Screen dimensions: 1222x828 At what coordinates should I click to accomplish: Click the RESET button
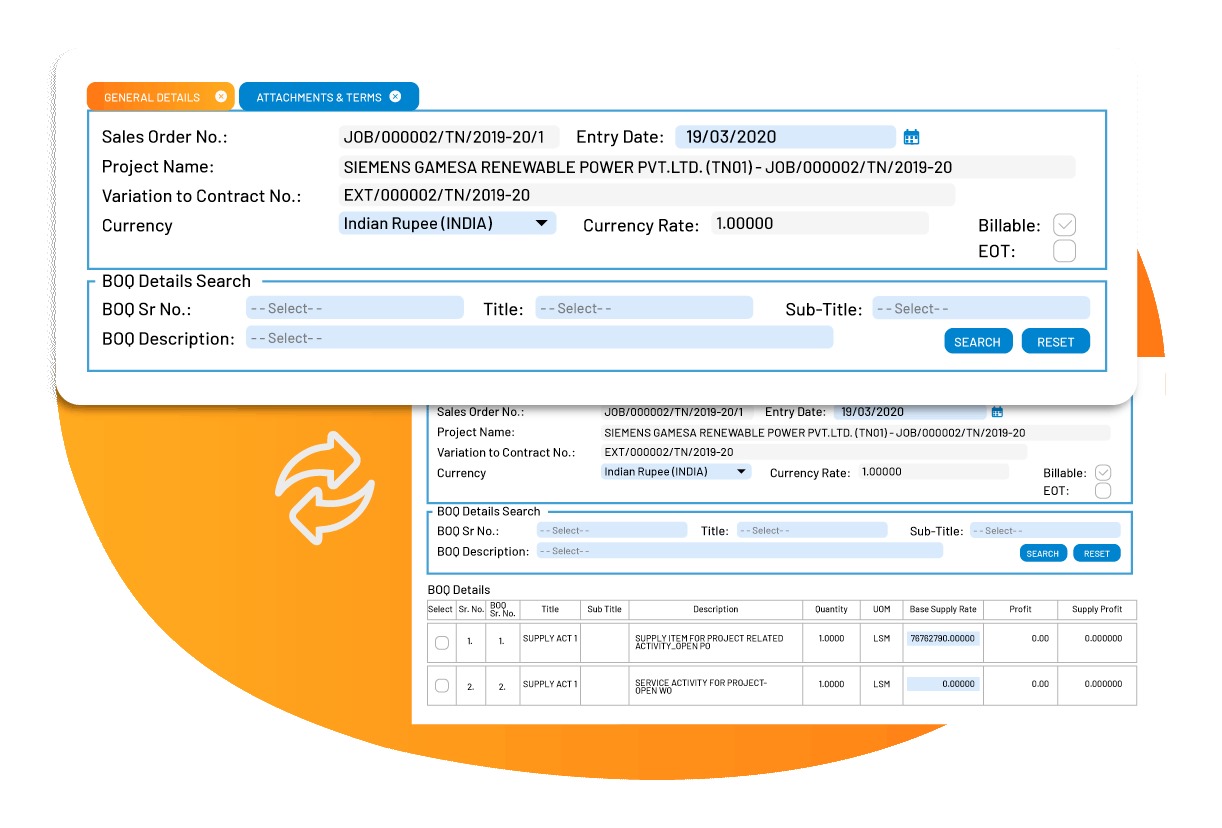pyautogui.click(x=1056, y=340)
